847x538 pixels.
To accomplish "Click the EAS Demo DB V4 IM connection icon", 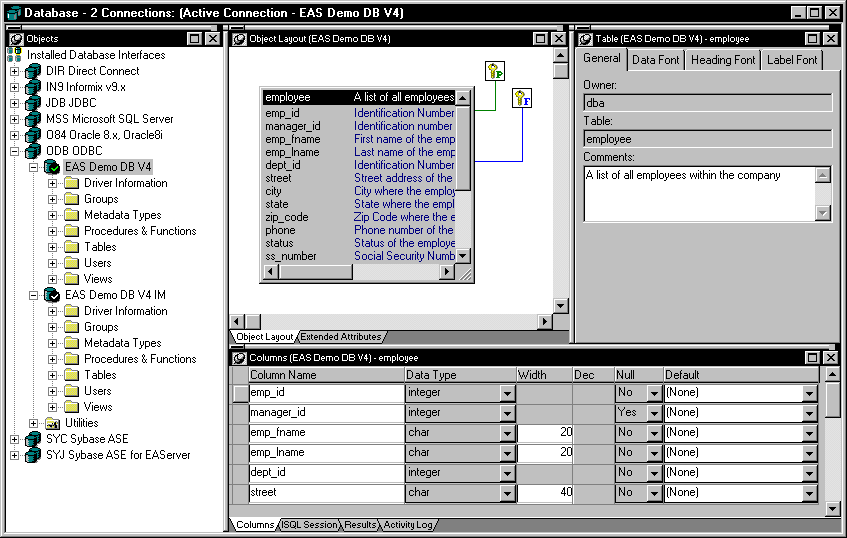I will tap(52, 295).
